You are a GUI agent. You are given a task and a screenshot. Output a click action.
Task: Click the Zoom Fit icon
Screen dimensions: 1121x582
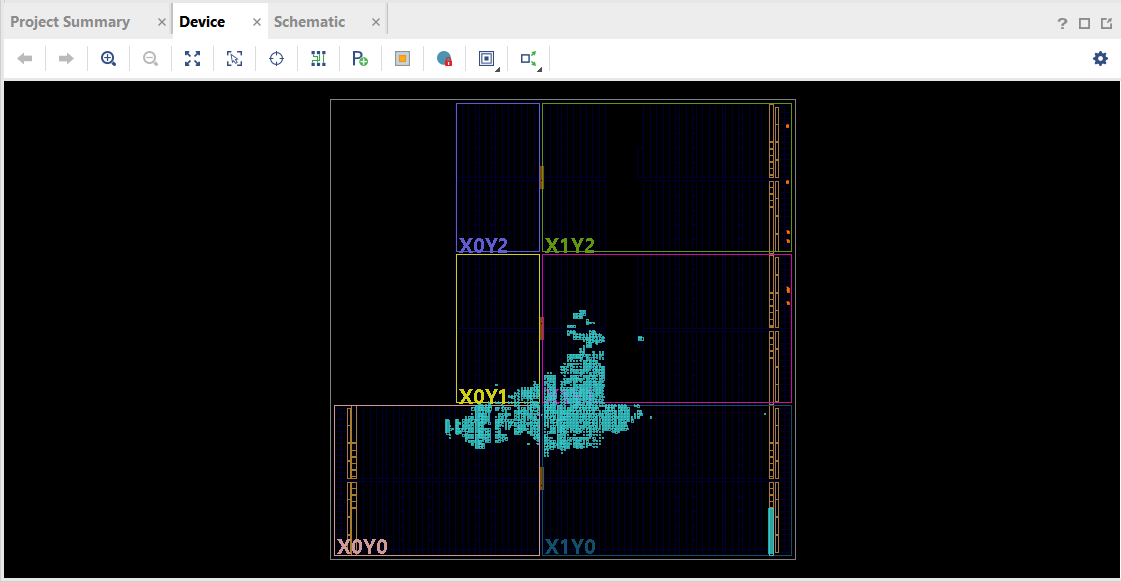click(192, 59)
